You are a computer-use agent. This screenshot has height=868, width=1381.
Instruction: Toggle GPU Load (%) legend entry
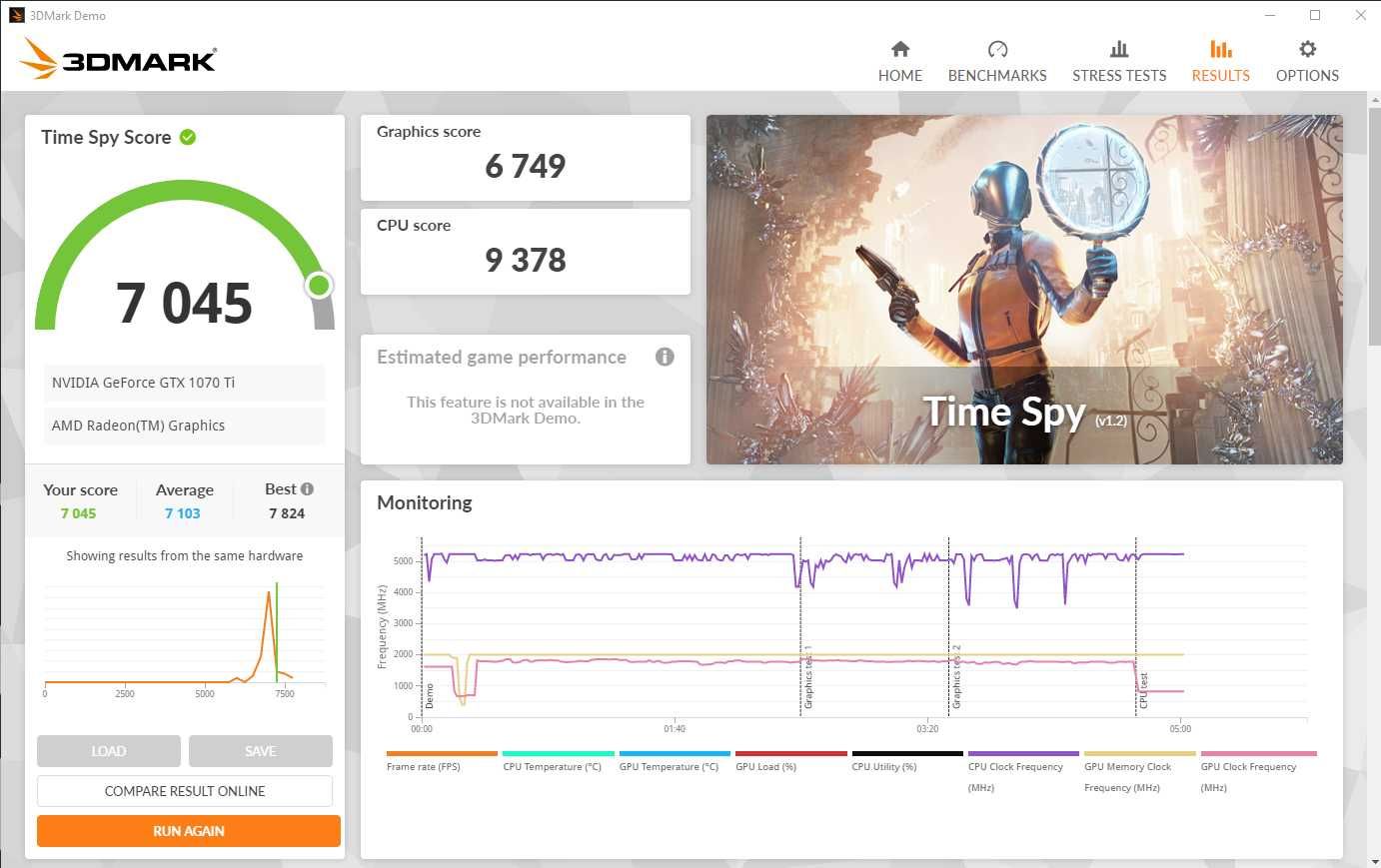tap(790, 761)
